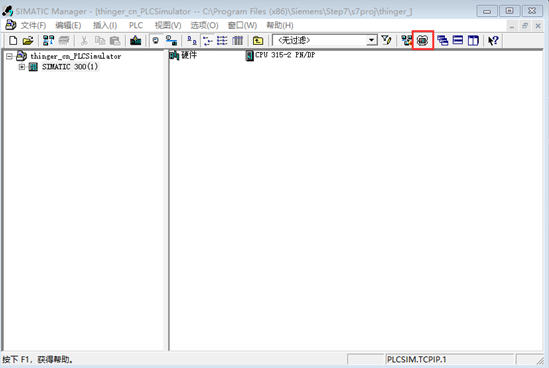Viewport: 549px width, 368px height.
Task: Tile windows horizontally icon
Action: 458,41
